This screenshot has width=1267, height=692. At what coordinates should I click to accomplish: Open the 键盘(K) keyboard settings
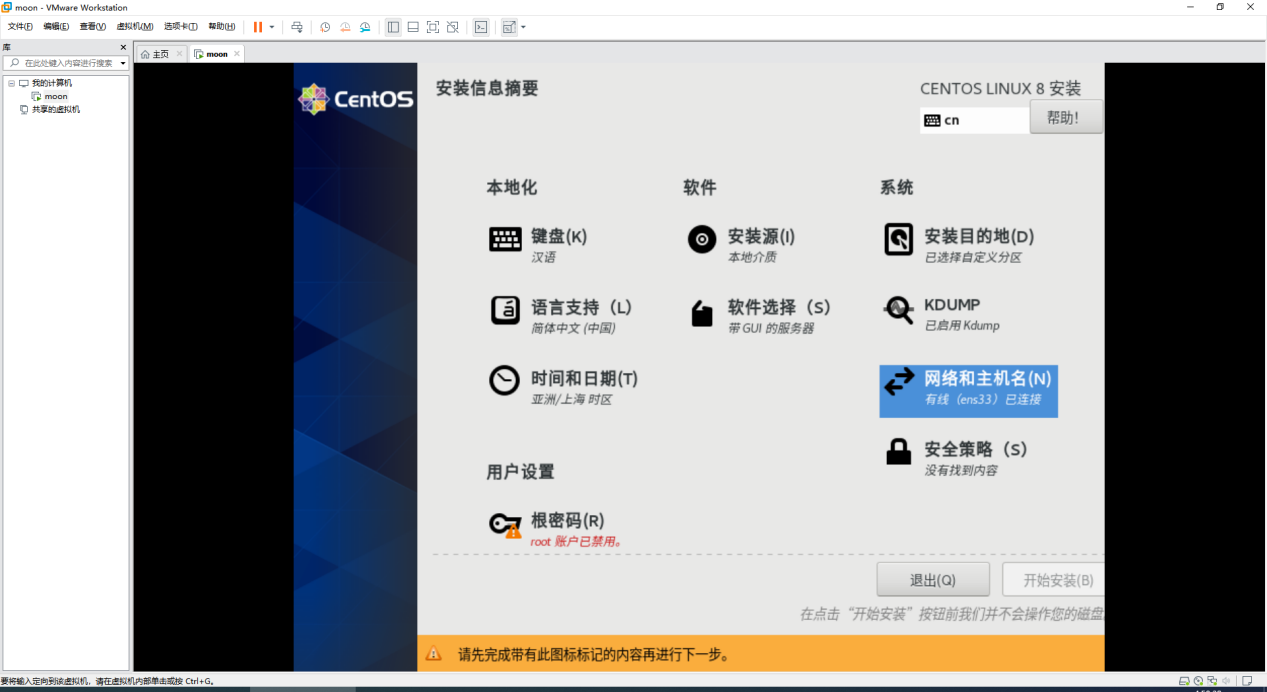(538, 244)
